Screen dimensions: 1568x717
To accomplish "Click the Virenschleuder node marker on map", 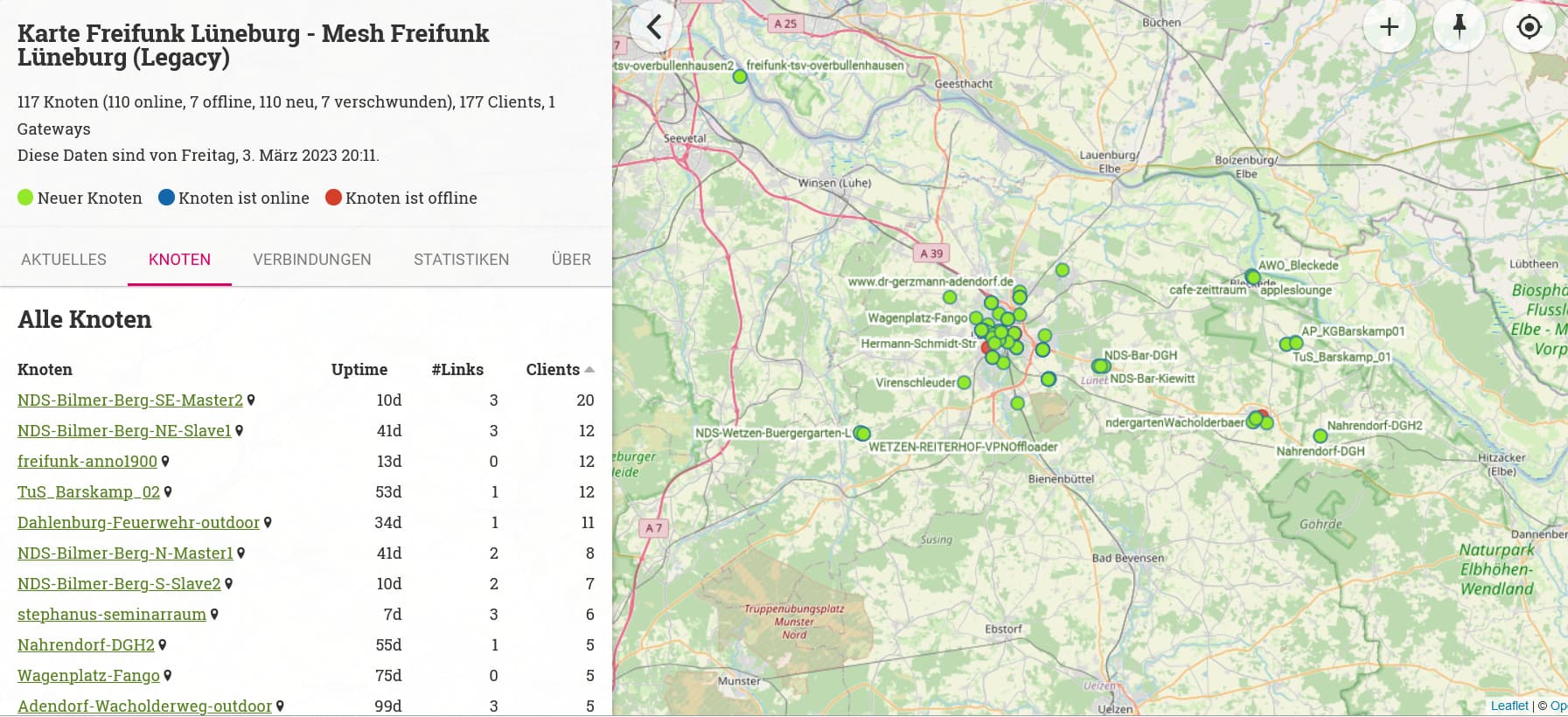I will tap(964, 382).
